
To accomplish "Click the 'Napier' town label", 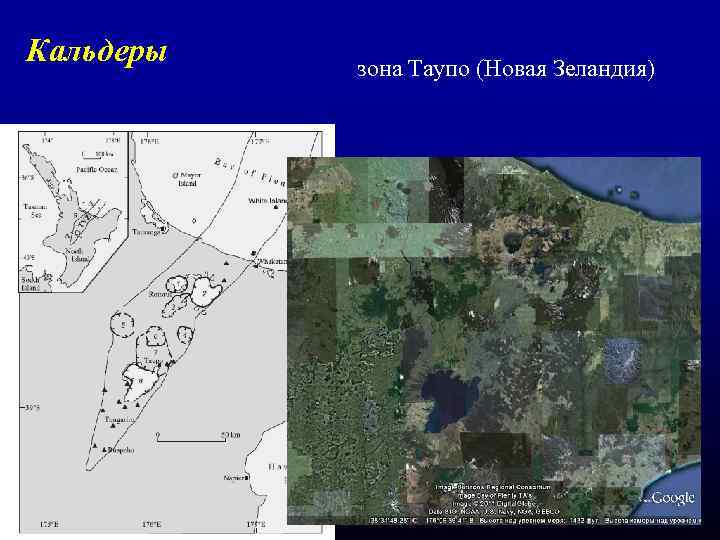I will [234, 478].
